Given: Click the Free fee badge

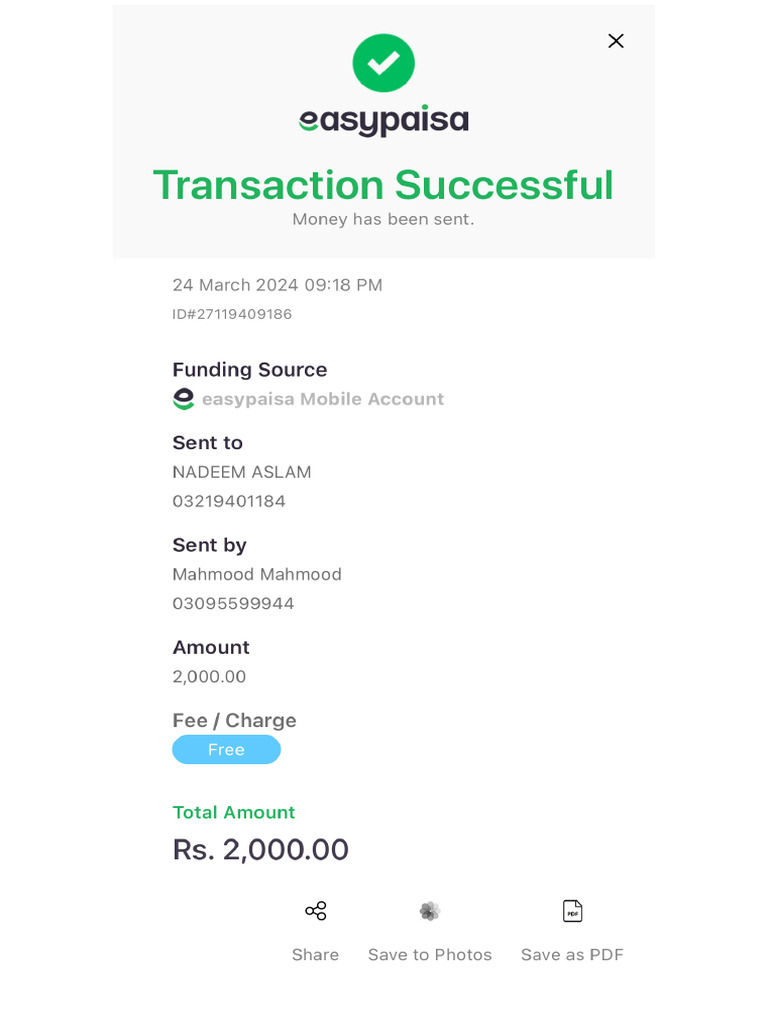Looking at the screenshot, I should point(226,750).
